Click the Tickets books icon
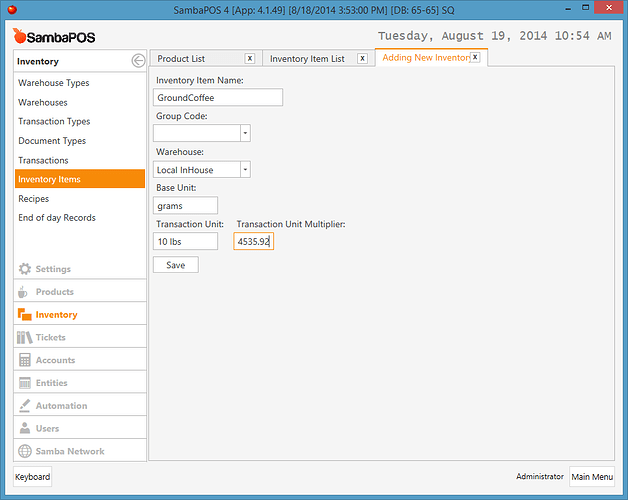The image size is (628, 500). (x=25, y=337)
